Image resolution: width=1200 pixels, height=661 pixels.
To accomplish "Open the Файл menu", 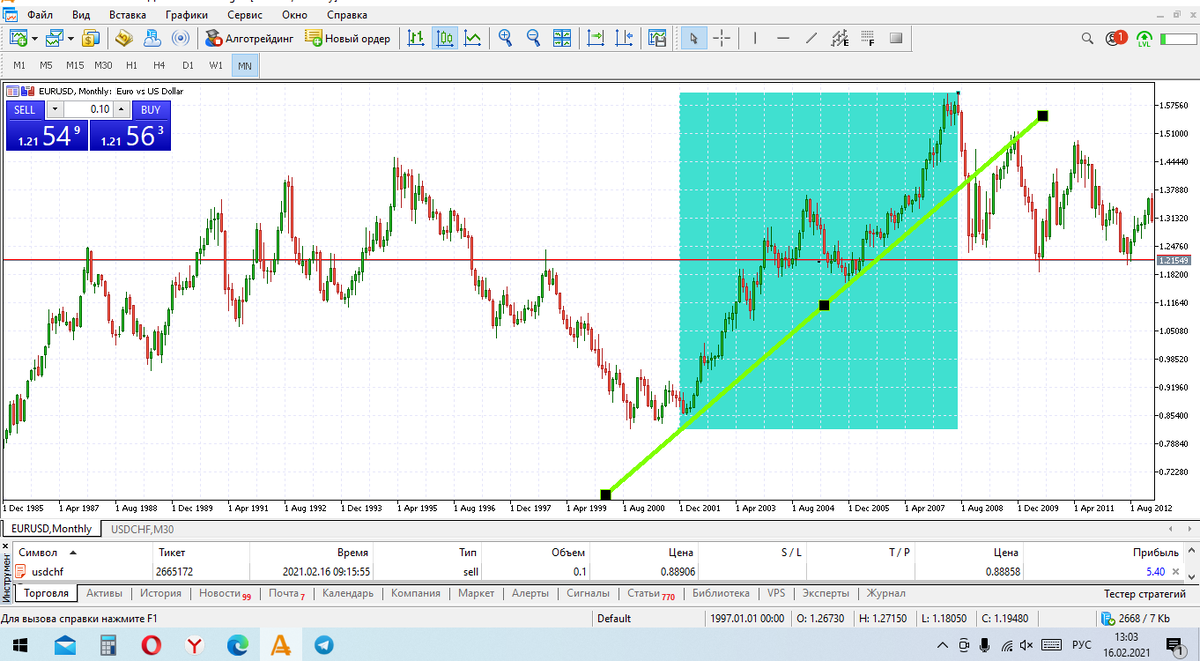I will (41, 15).
